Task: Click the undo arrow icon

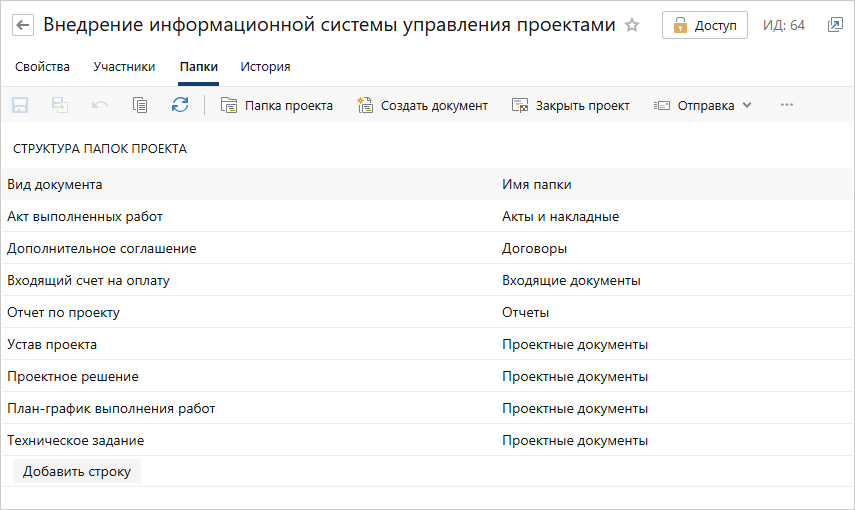Action: point(100,105)
